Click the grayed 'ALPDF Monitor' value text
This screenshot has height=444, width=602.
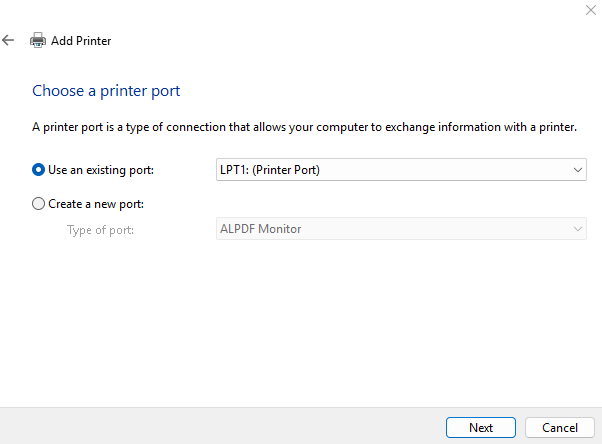(260, 229)
